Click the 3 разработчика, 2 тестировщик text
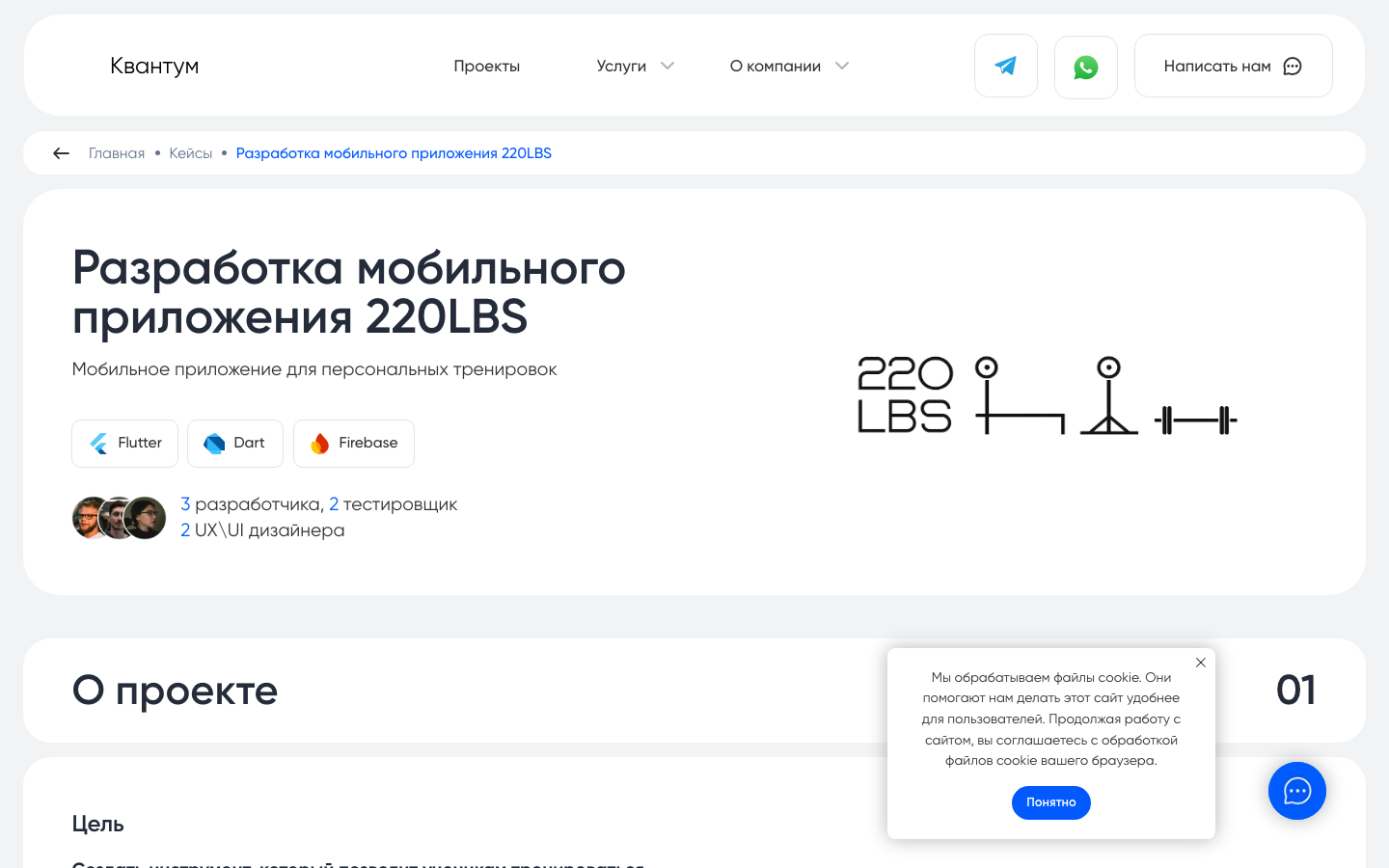 (x=318, y=504)
